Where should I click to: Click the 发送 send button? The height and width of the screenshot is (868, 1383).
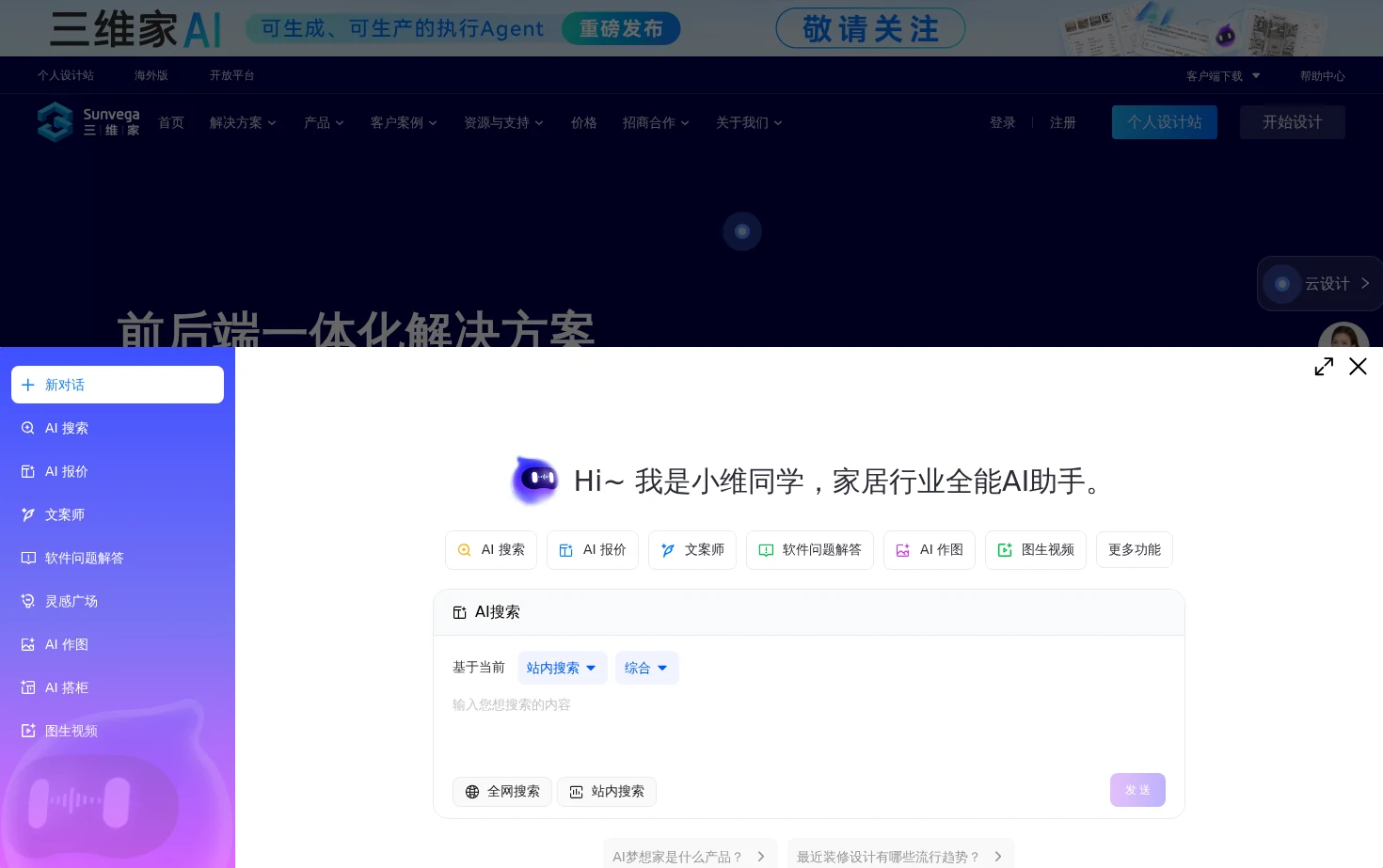[x=1137, y=790]
